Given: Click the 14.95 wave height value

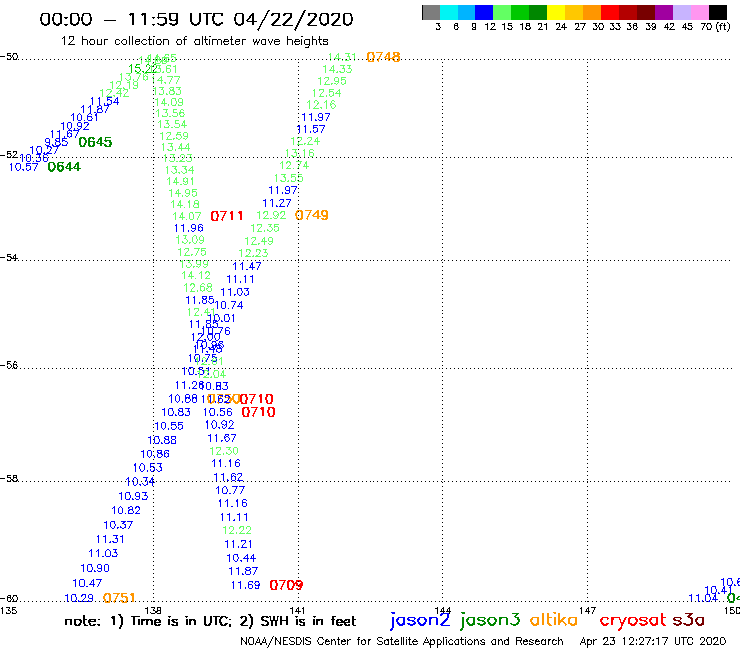Looking at the screenshot, I should click(183, 193).
